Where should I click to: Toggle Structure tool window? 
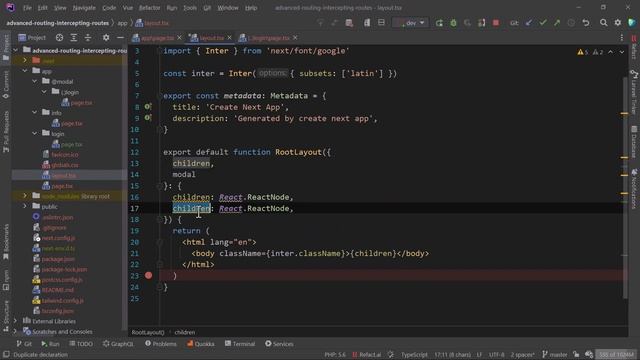click(x=6, y=316)
